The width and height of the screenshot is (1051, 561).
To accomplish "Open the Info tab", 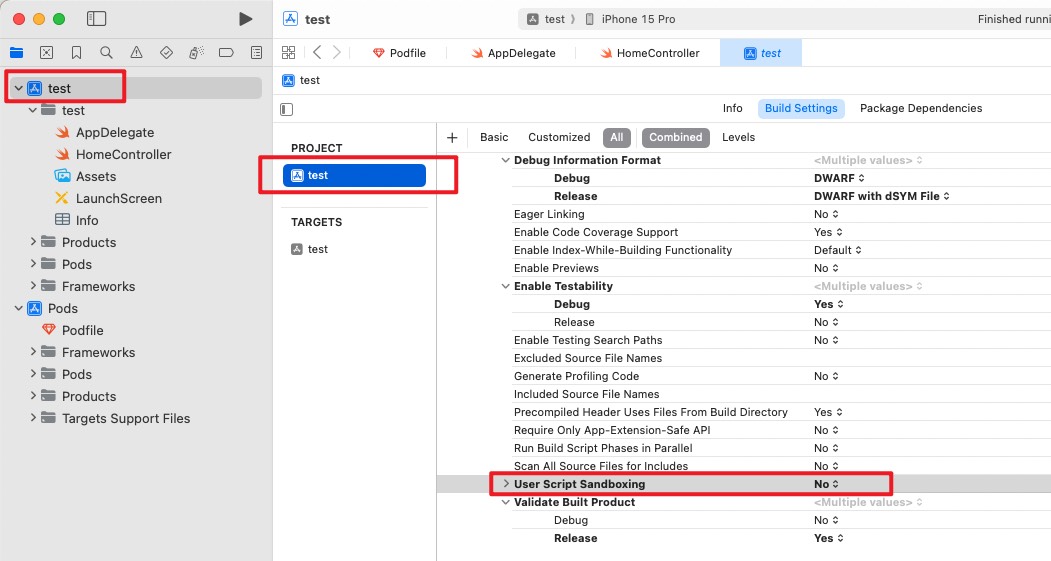I will click(733, 108).
